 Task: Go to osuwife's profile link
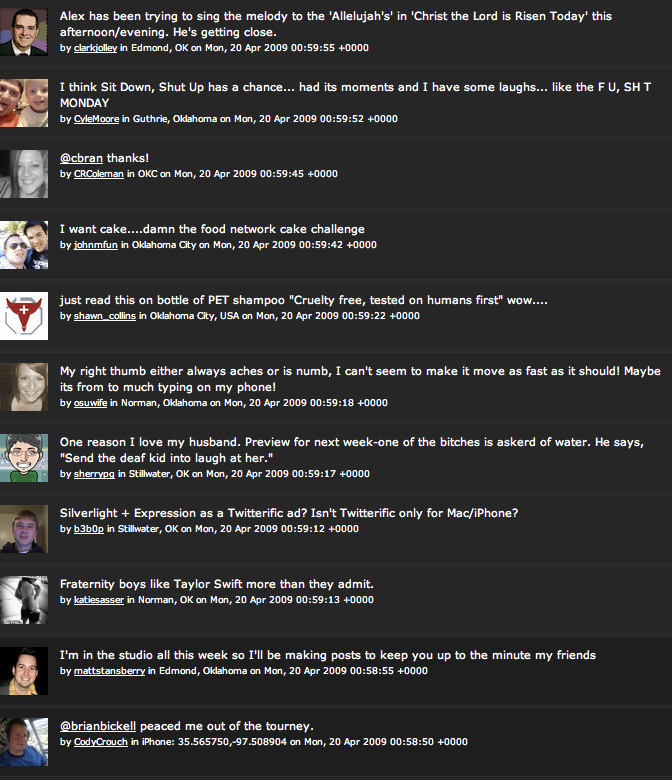point(90,403)
